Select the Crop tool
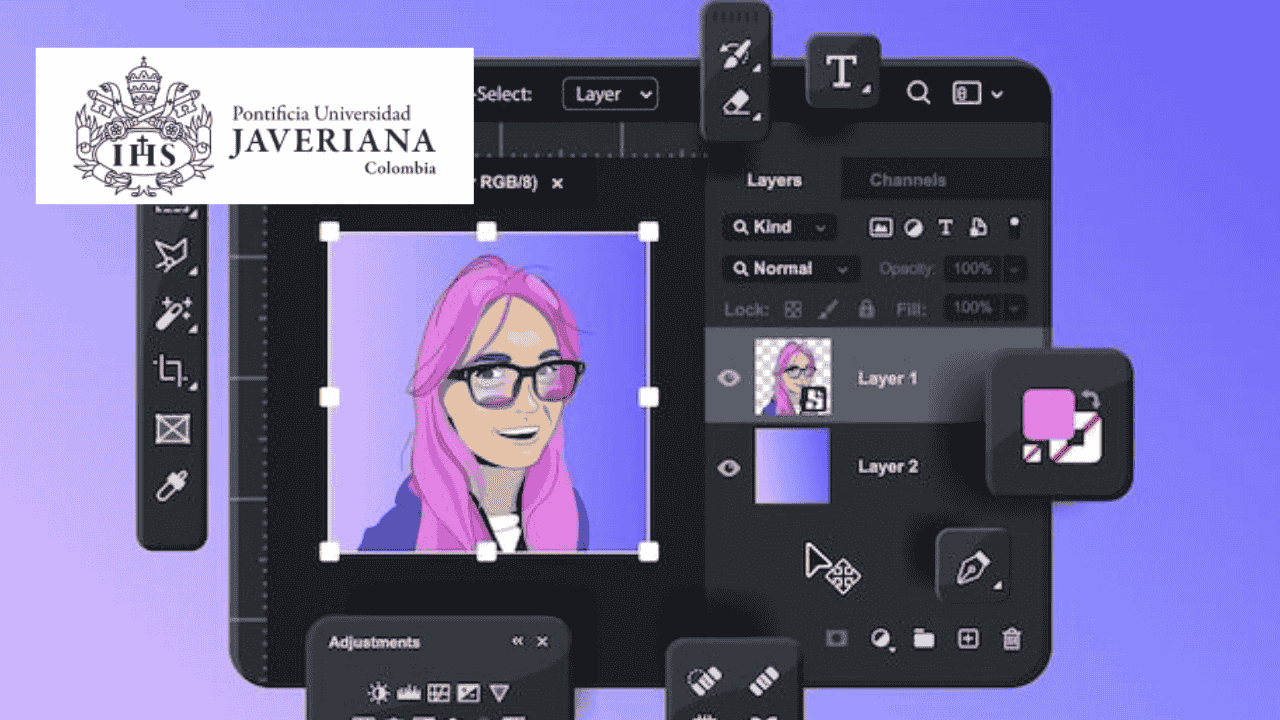This screenshot has height=720, width=1280. pyautogui.click(x=171, y=372)
